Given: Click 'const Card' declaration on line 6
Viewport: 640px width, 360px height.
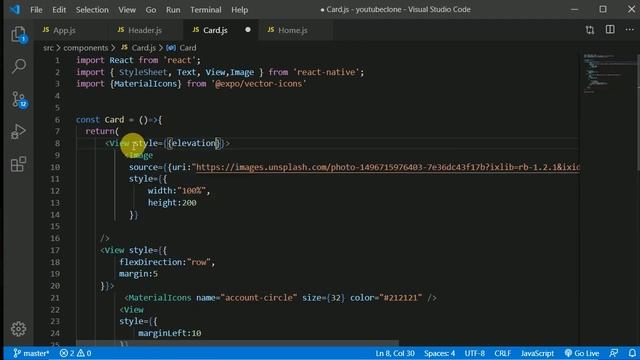Looking at the screenshot, I should coord(100,120).
